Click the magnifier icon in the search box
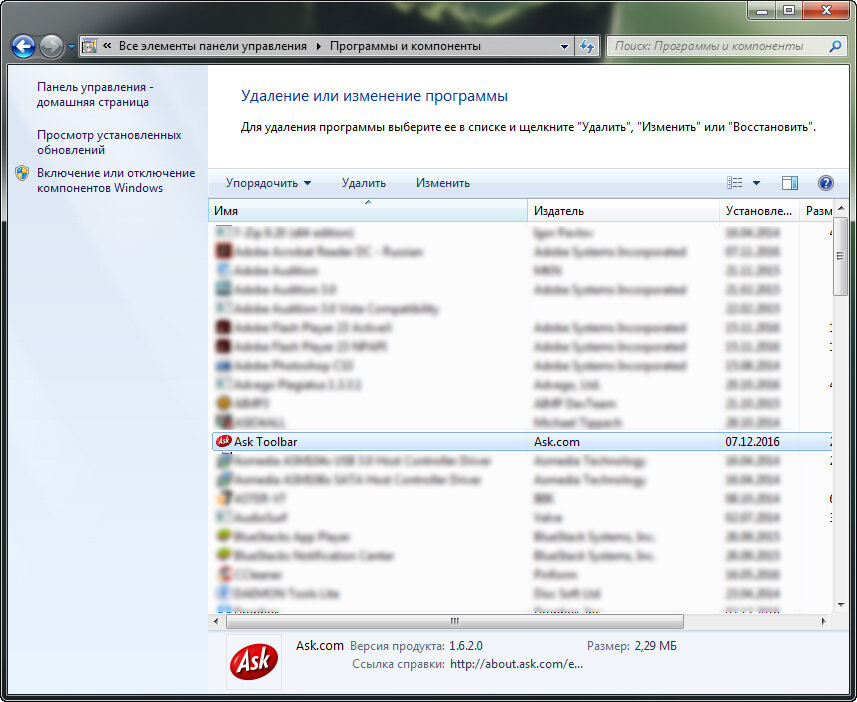857x702 pixels. point(835,46)
